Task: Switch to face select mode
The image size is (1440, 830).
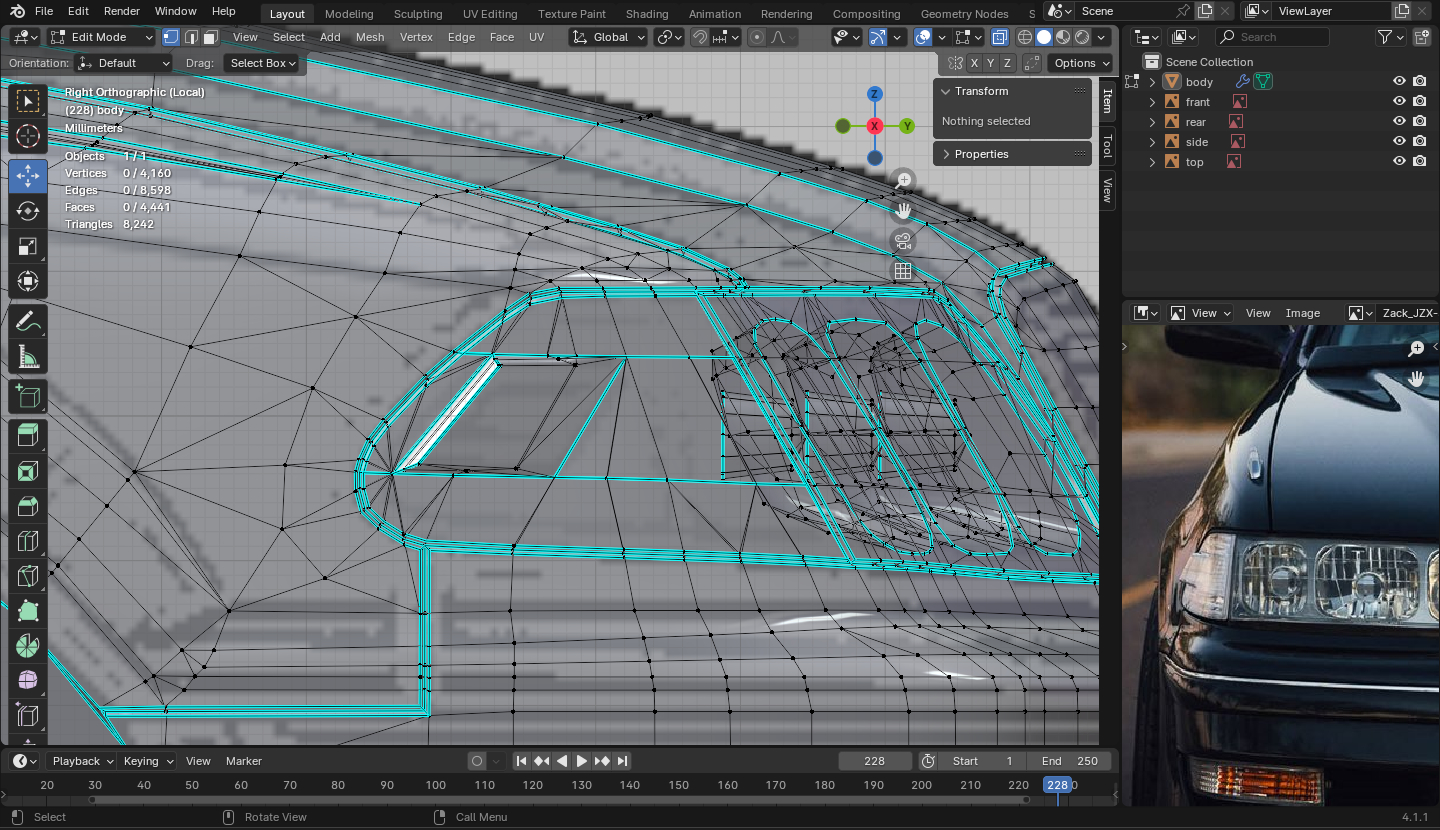Action: 210,37
